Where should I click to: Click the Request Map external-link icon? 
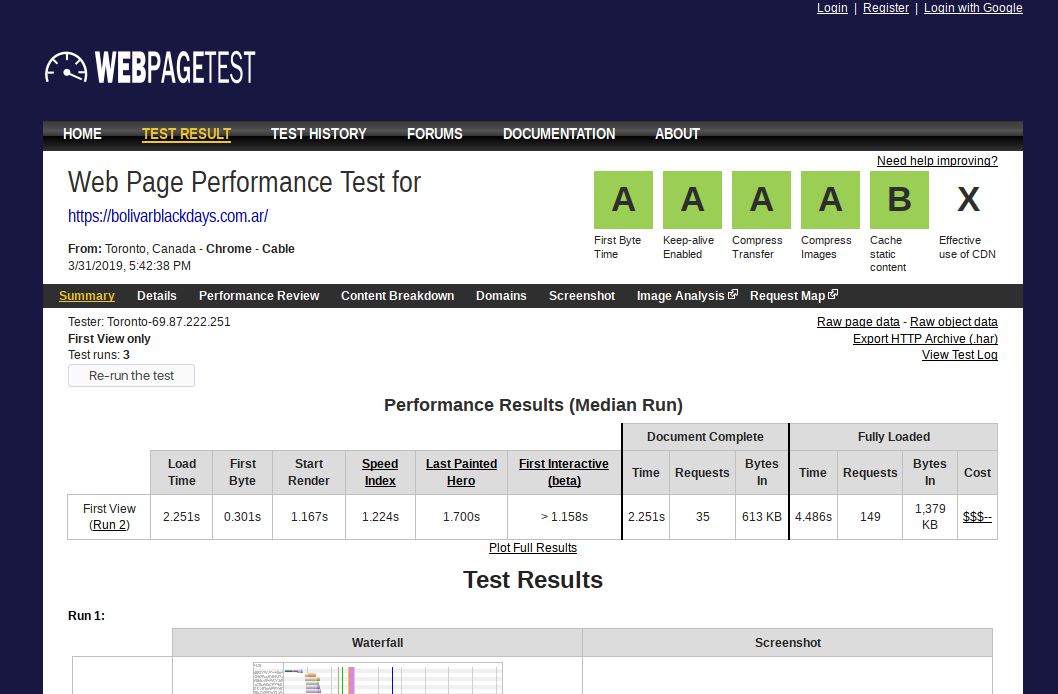833,294
